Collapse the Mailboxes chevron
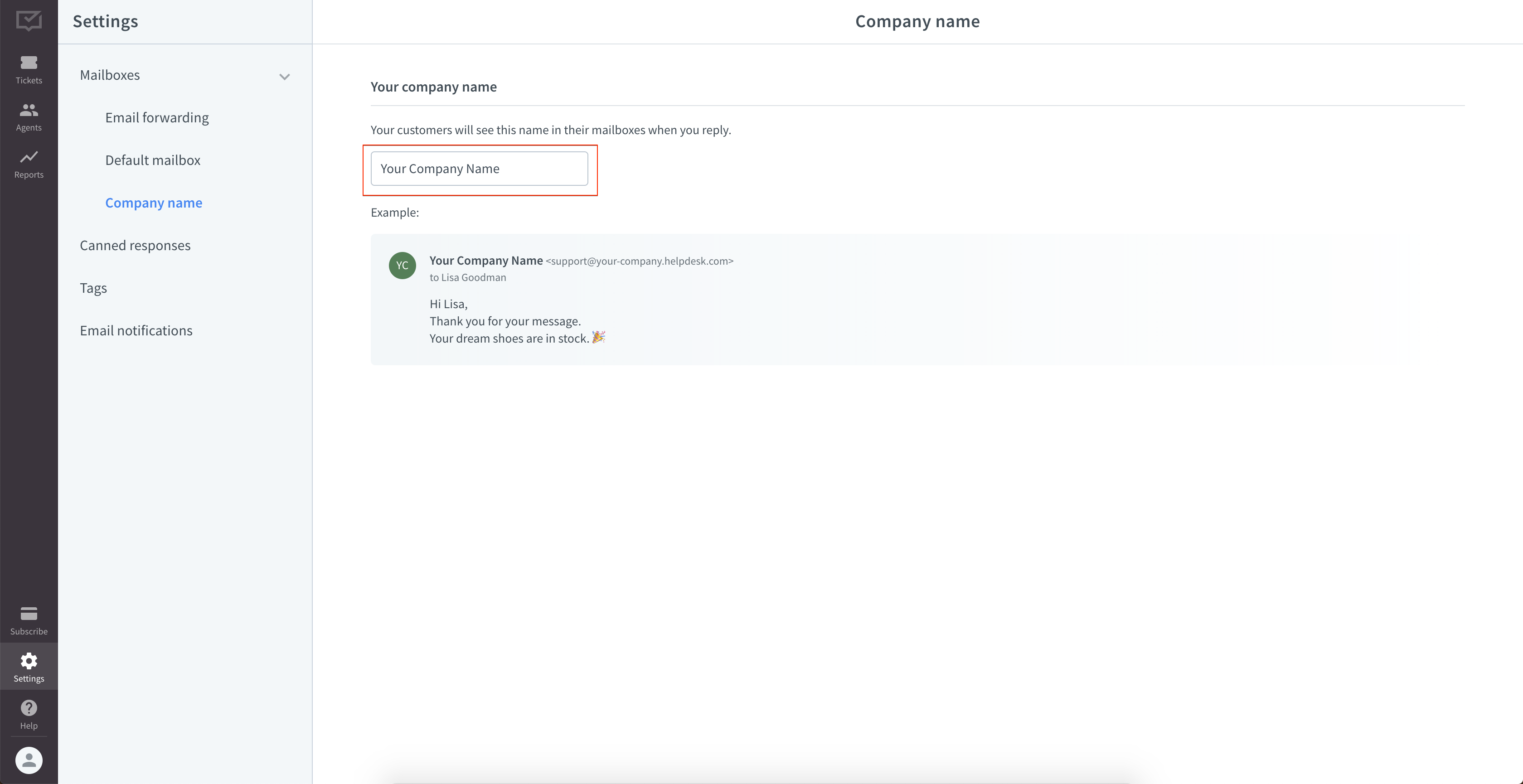The width and height of the screenshot is (1523, 784). 284,77
